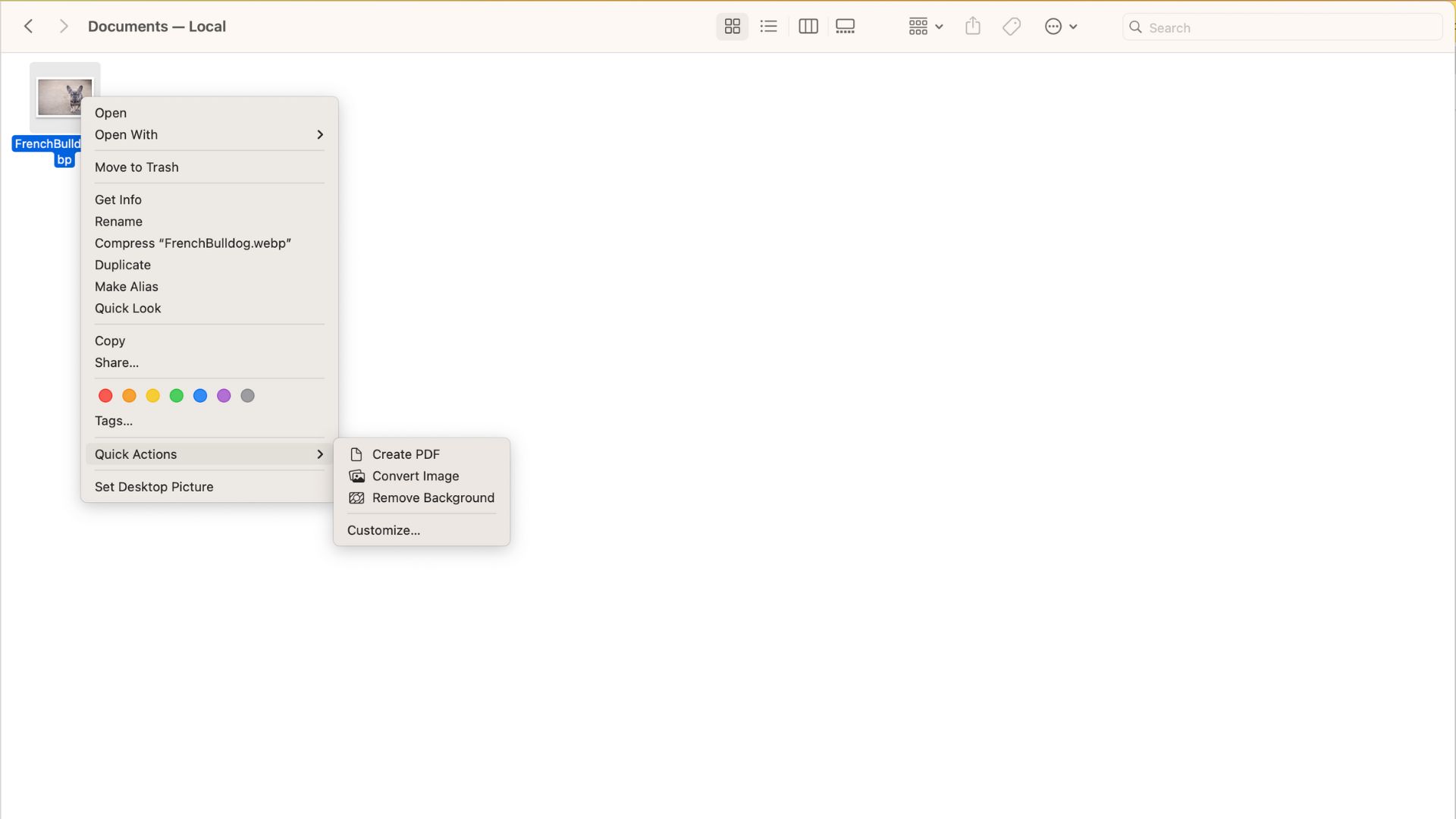The height and width of the screenshot is (819, 1456).
Task: Click Tags... to manage file tags
Action: point(113,419)
